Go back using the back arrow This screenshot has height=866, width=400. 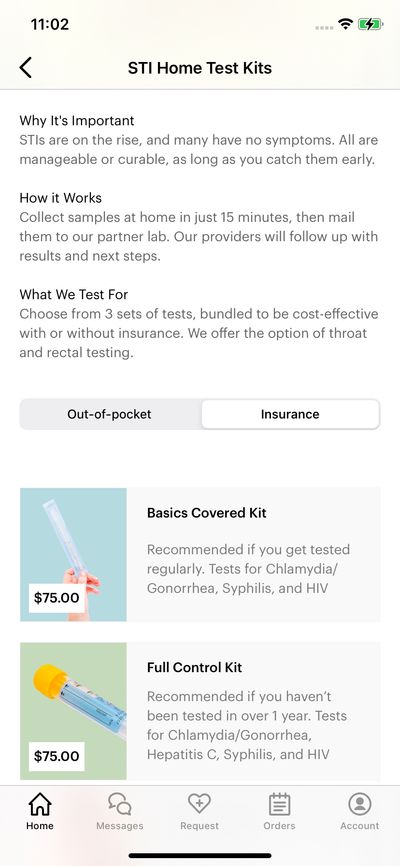pos(25,67)
